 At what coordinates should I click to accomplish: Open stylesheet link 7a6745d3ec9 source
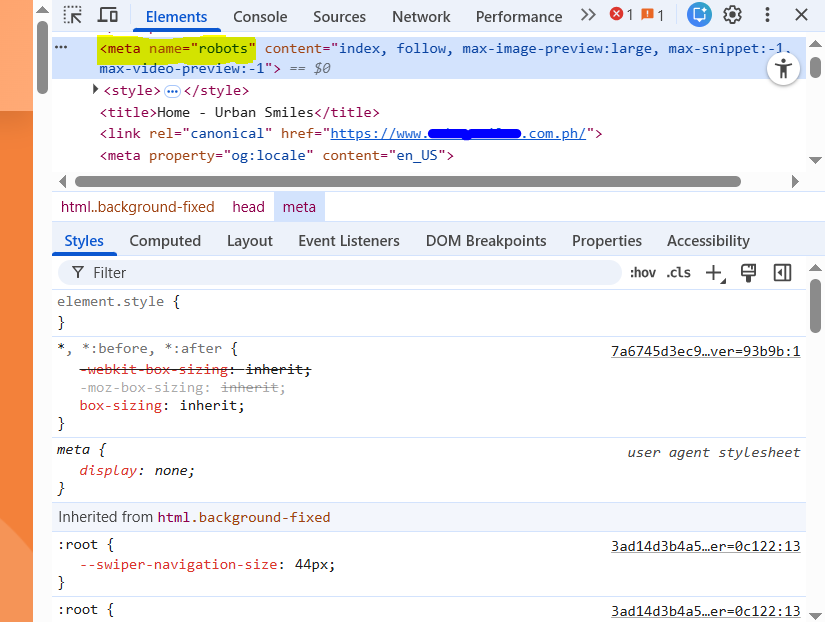coord(705,352)
